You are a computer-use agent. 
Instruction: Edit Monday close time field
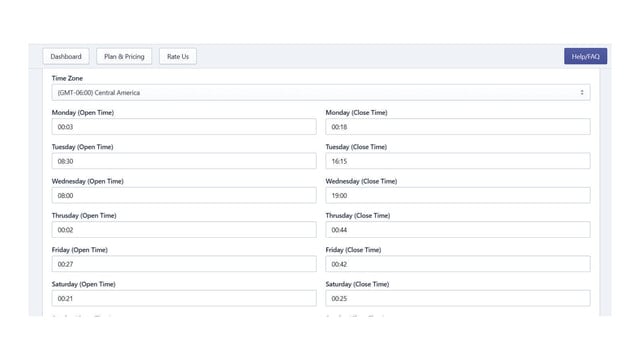pyautogui.click(x=458, y=127)
